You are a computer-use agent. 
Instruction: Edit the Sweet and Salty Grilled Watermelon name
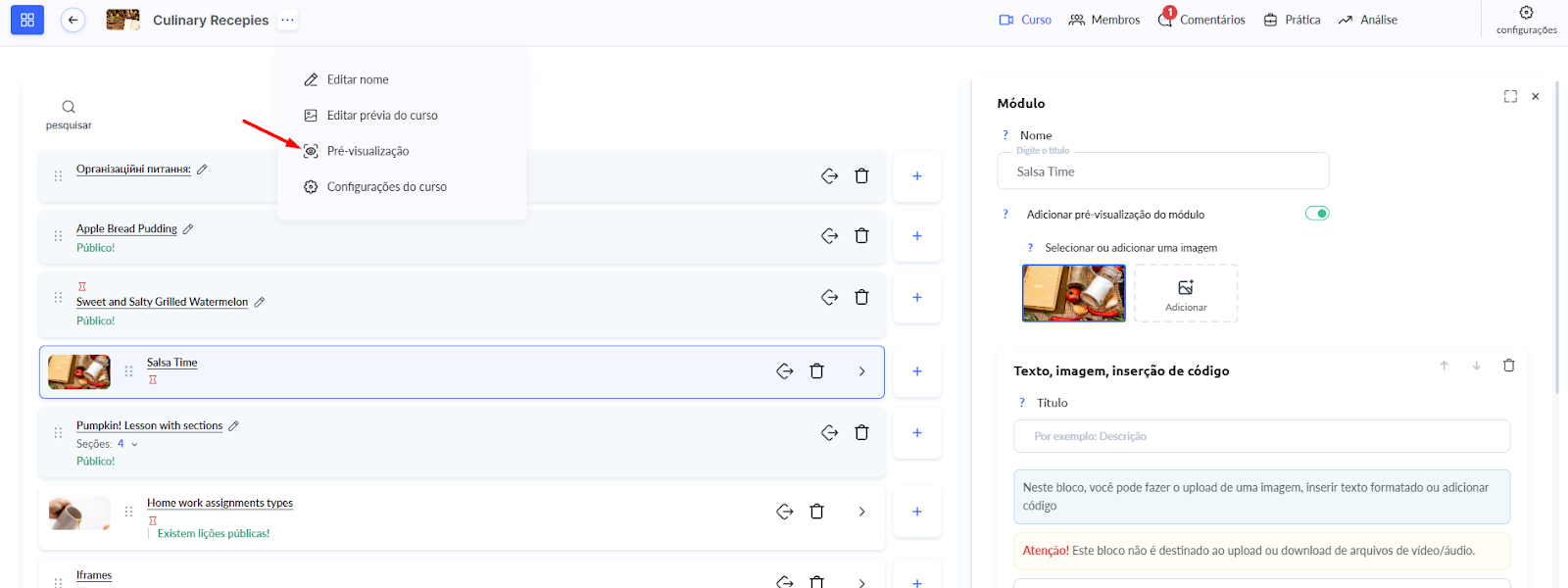click(x=260, y=302)
